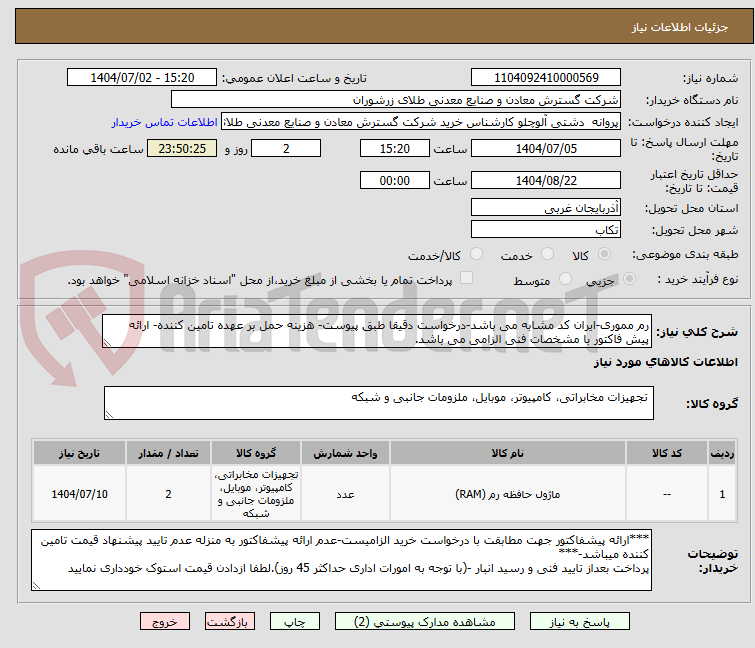Screen dimensions: 755x648
Task: Click the resize handle of شرح کلی نیاز box
Action: tap(107, 343)
